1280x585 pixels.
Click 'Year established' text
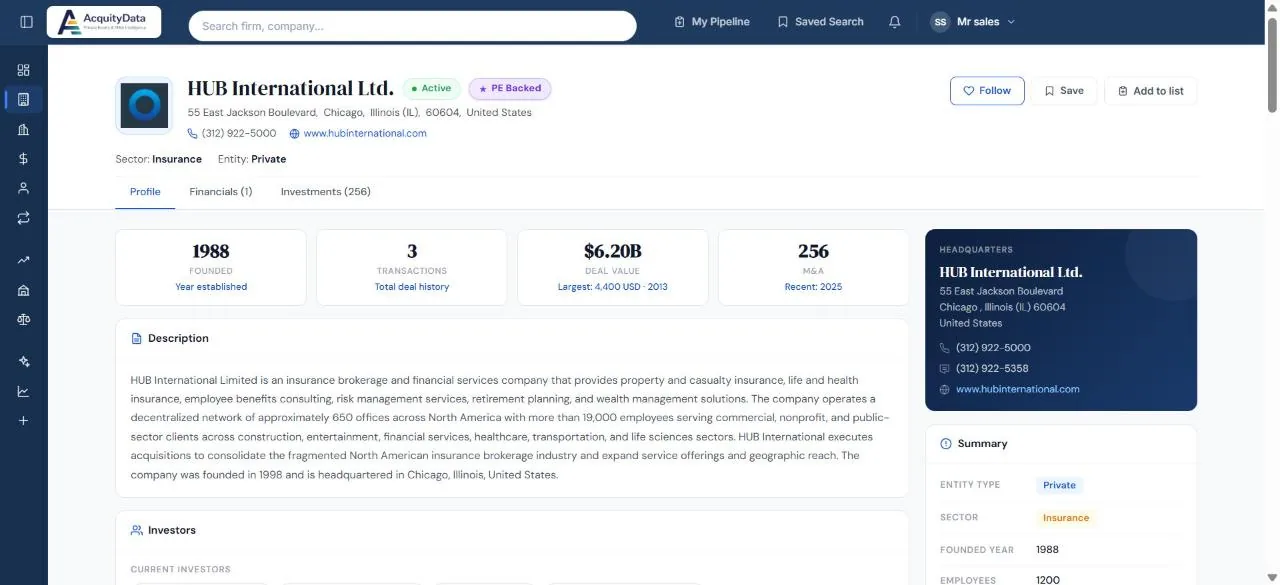211,287
